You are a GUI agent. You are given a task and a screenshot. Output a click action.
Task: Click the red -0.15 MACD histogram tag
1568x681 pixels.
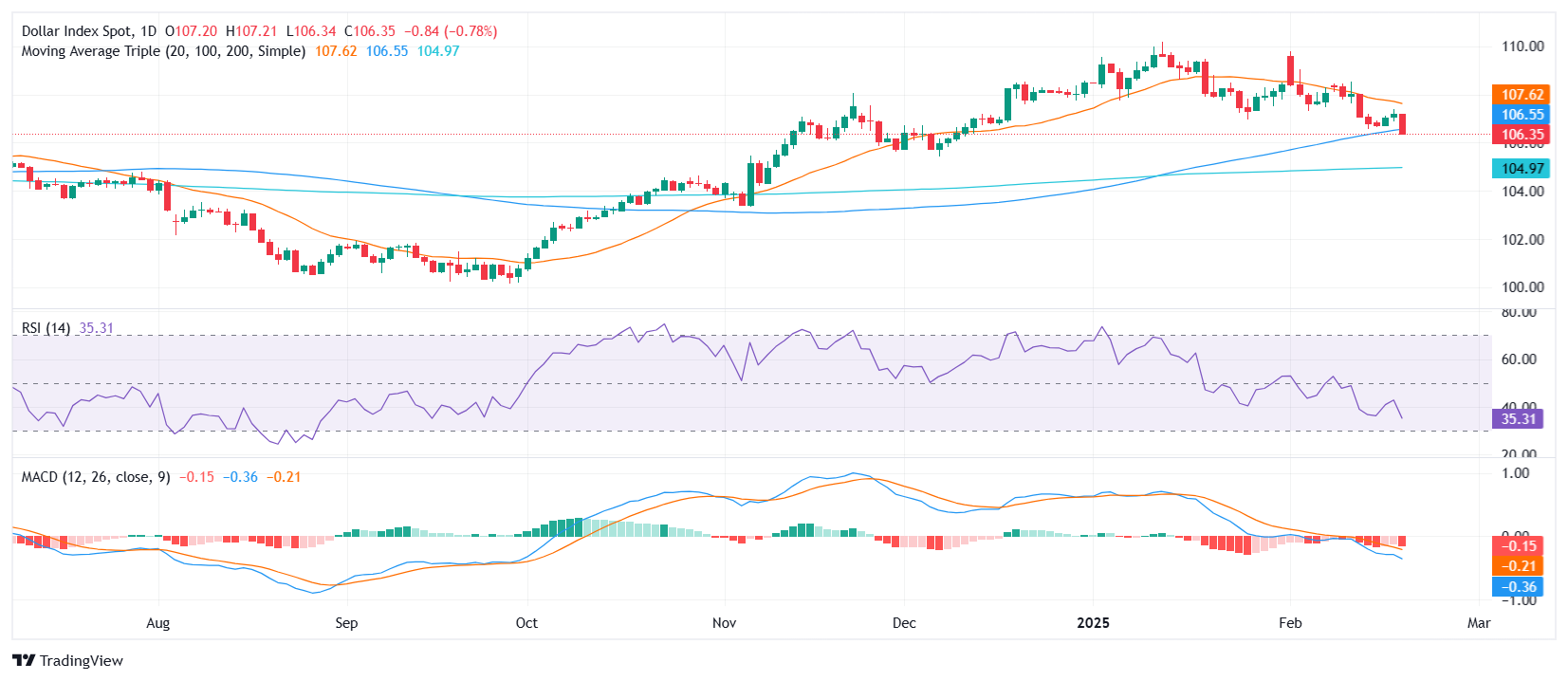coord(1519,546)
